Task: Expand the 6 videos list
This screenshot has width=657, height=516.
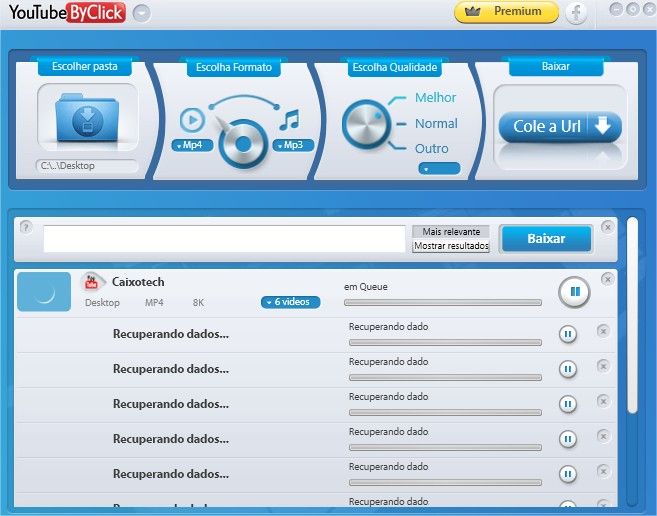Action: pyautogui.click(x=290, y=302)
